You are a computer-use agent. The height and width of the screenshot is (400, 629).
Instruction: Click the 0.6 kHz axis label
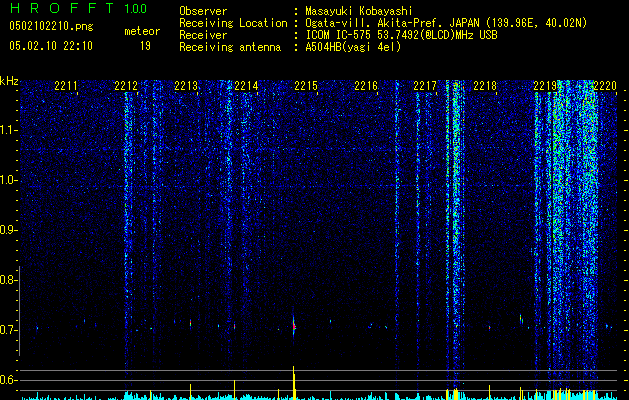coord(8,380)
